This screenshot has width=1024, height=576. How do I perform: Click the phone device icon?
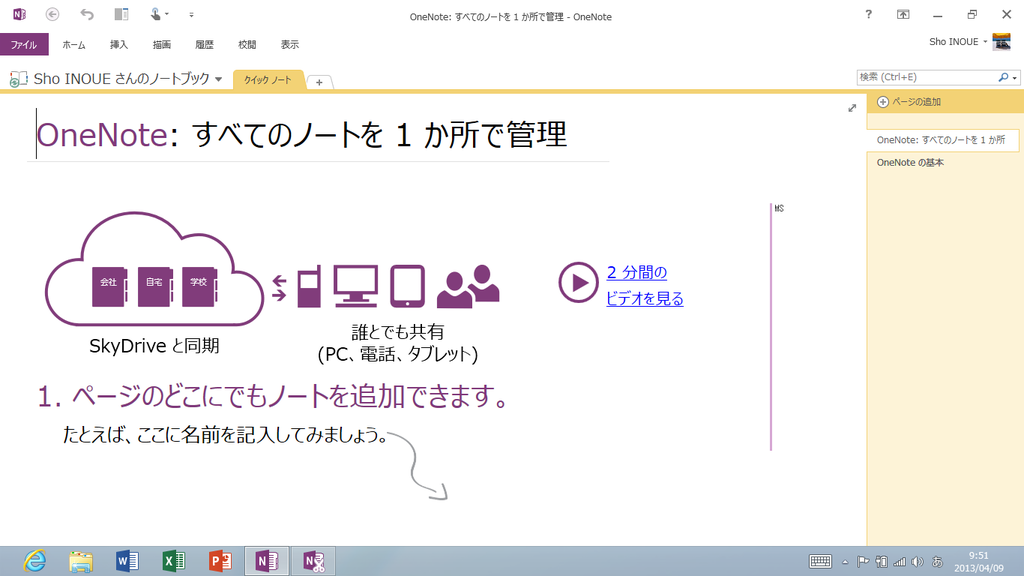(x=310, y=286)
